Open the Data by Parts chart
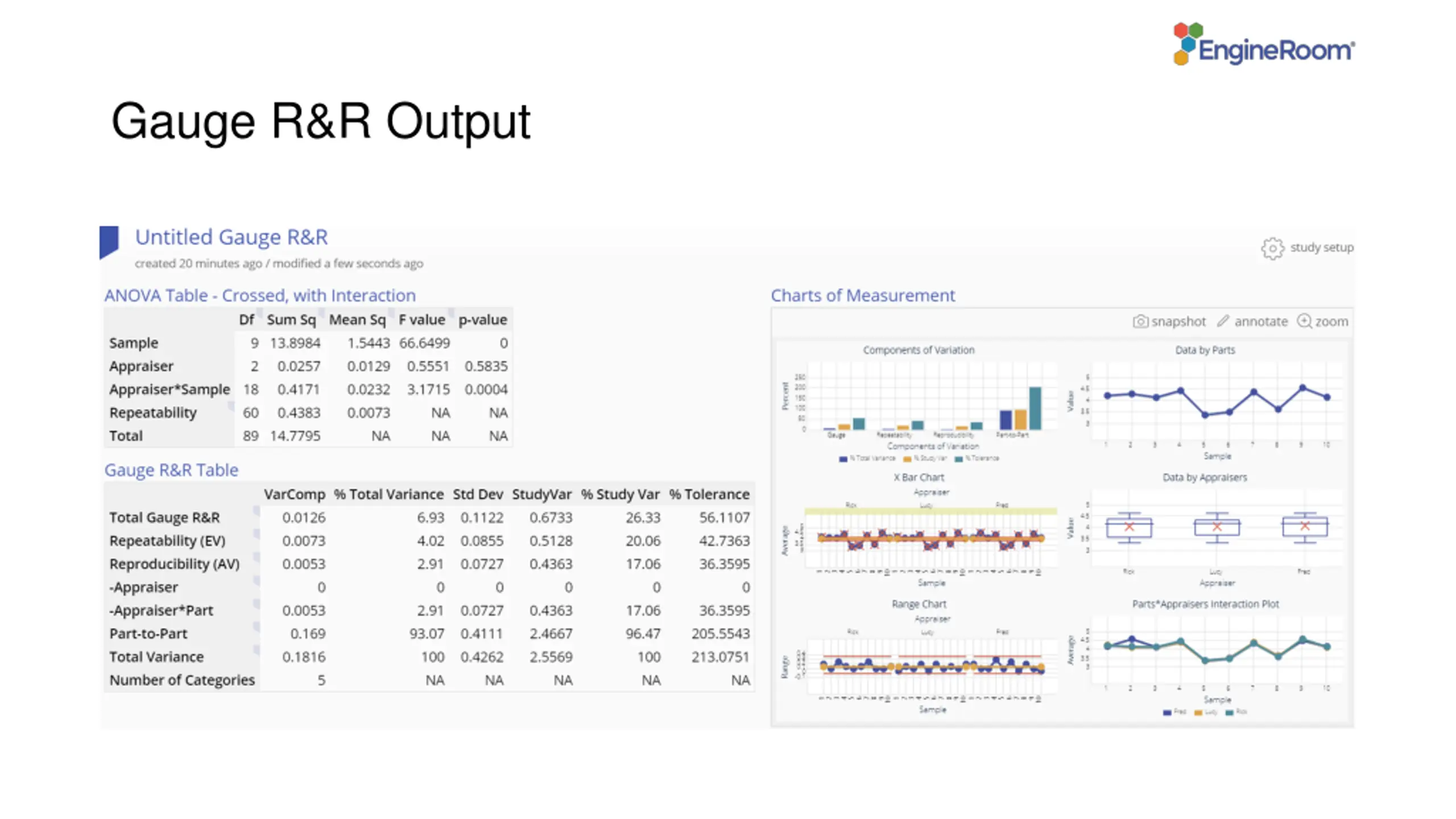 [1205, 403]
